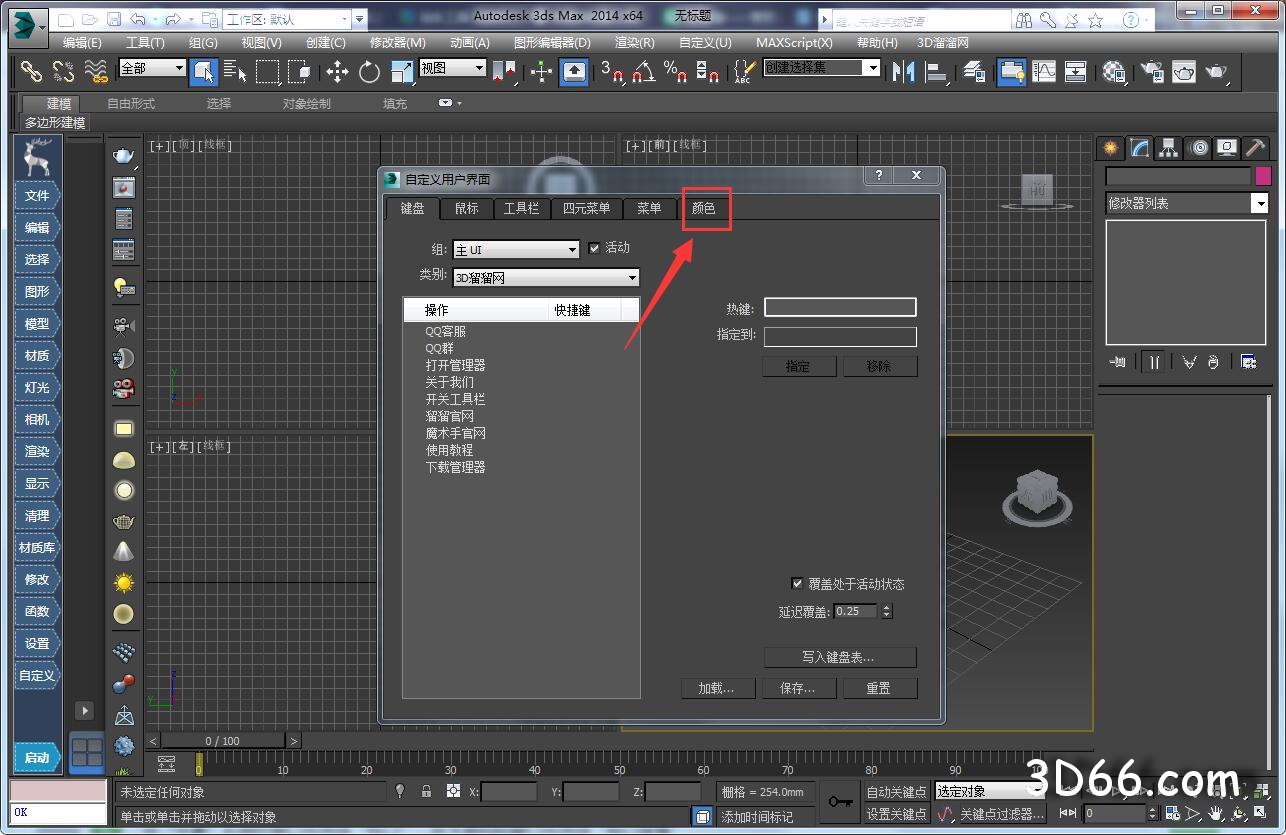Click the 加载... (Load) button
This screenshot has width=1286, height=835.
(x=716, y=688)
